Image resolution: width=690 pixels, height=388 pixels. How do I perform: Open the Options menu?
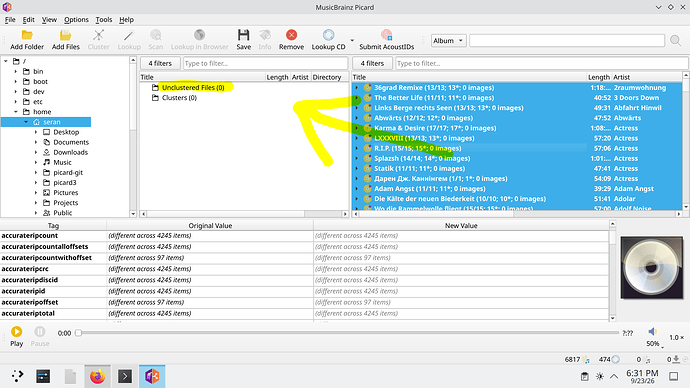(76, 20)
